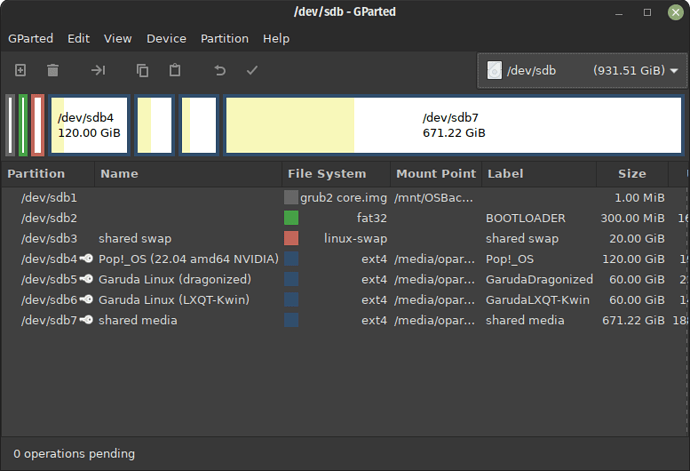690x471 pixels.
Task: Sort by the Partition column header
Action: point(48,174)
